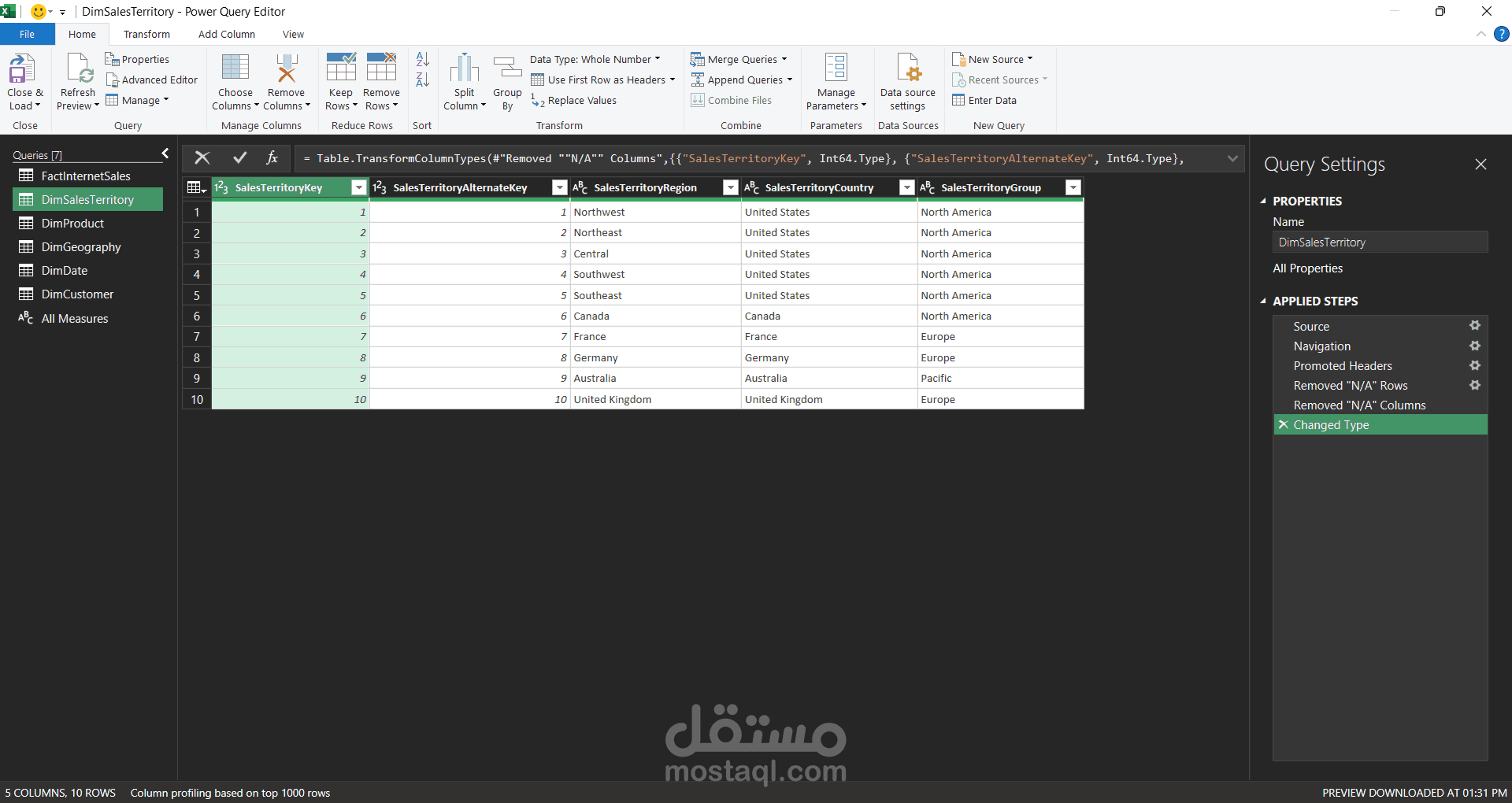Open Use First Row as Headers dropdown
Screen dimensions: 1512x803
[603, 80]
